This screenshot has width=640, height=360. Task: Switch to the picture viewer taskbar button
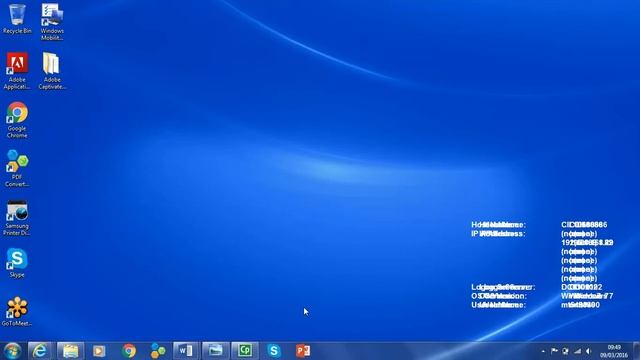(216, 351)
